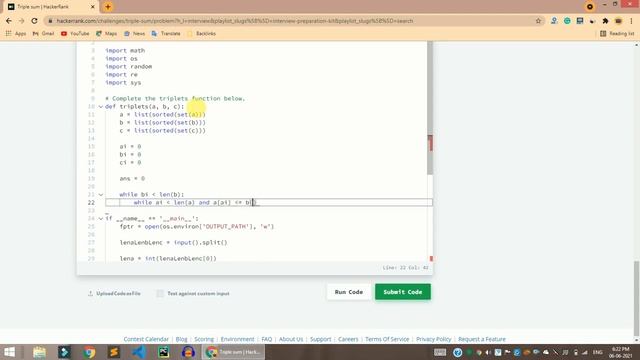Open the system clock and date

[621, 352]
